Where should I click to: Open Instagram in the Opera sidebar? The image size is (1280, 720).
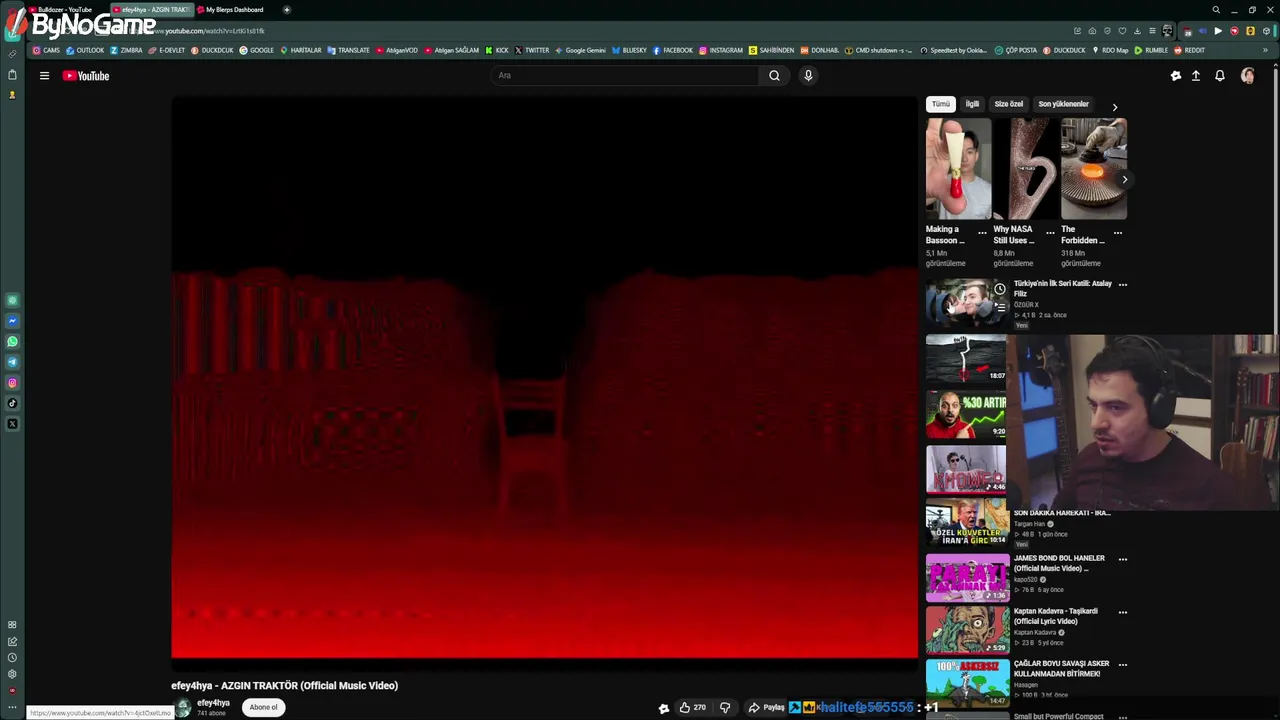pyautogui.click(x=12, y=383)
